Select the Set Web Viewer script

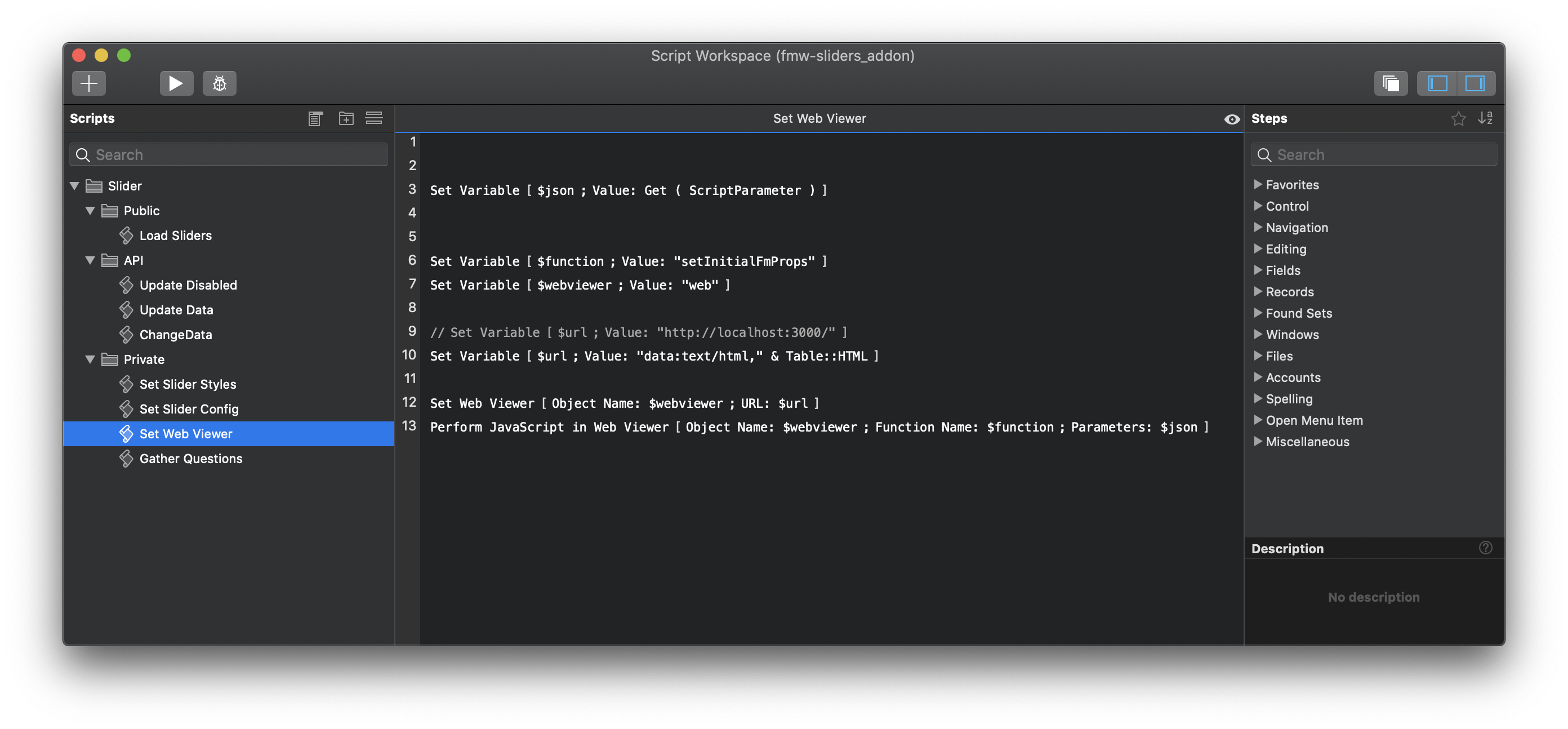point(229,434)
